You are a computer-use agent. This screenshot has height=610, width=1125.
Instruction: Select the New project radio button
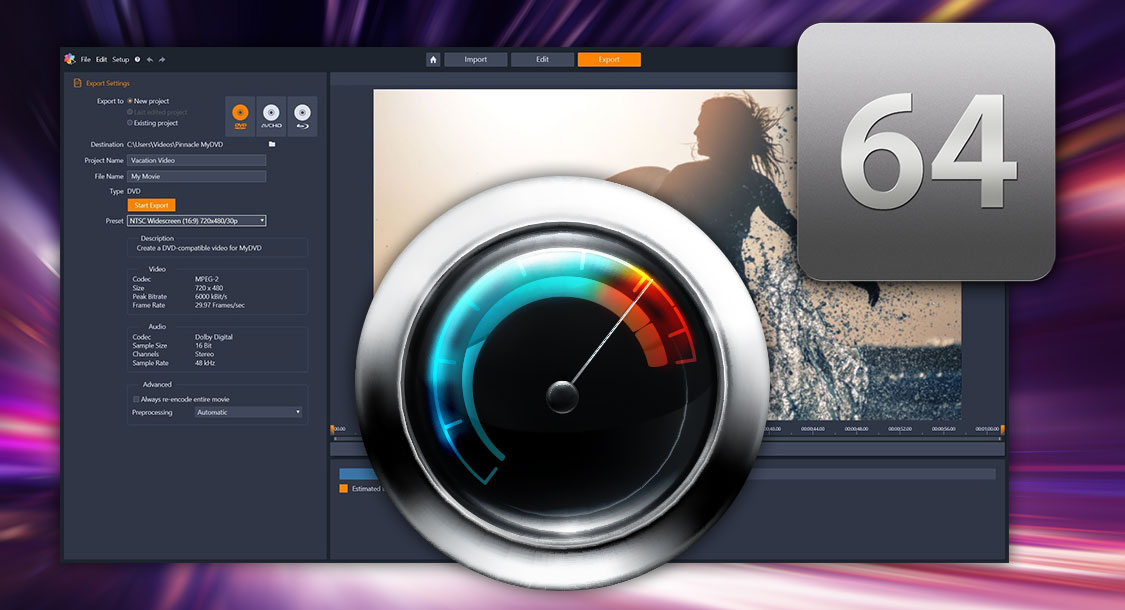click(130, 101)
